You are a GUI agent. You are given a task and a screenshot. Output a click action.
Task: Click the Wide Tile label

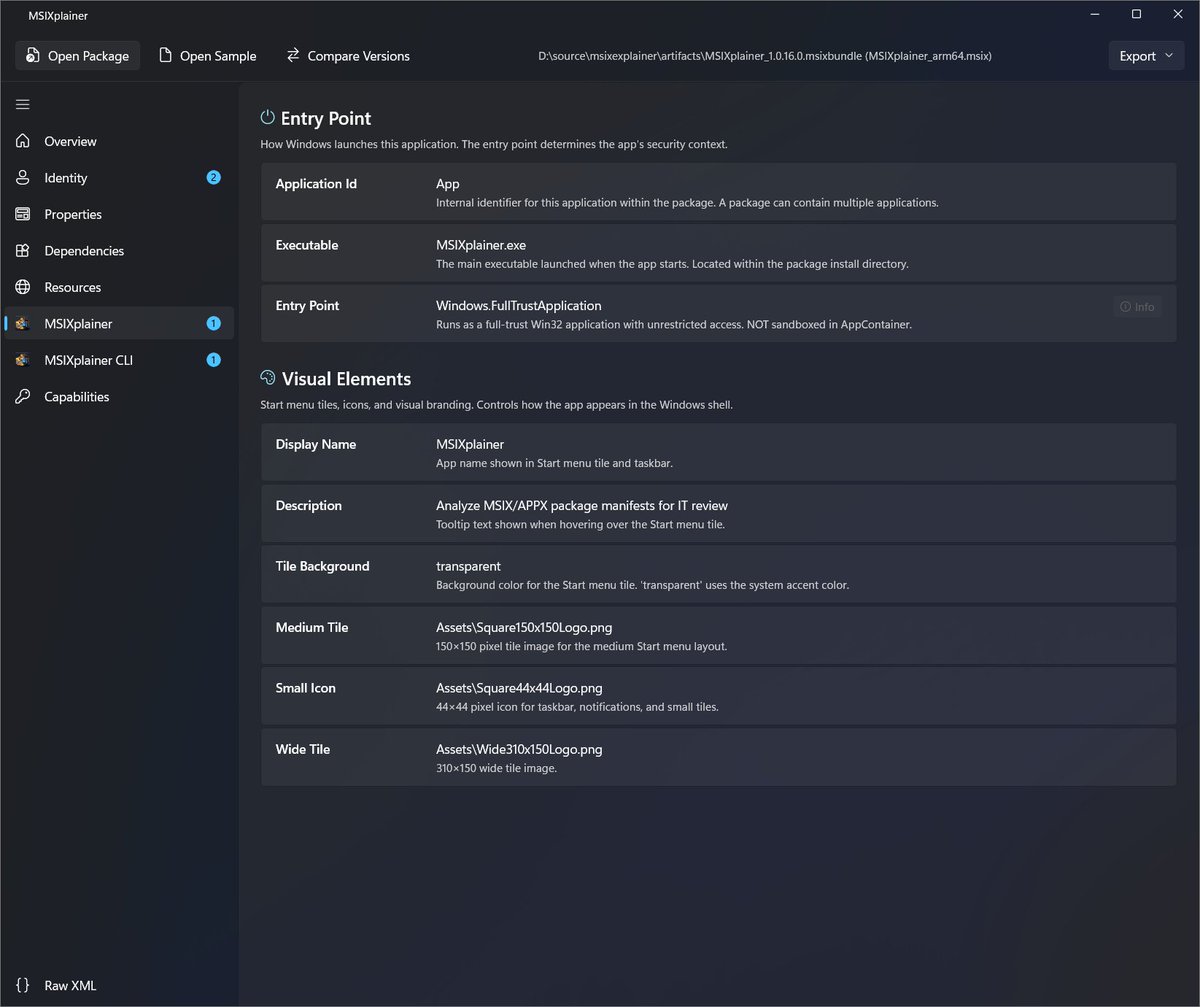pyautogui.click(x=303, y=749)
